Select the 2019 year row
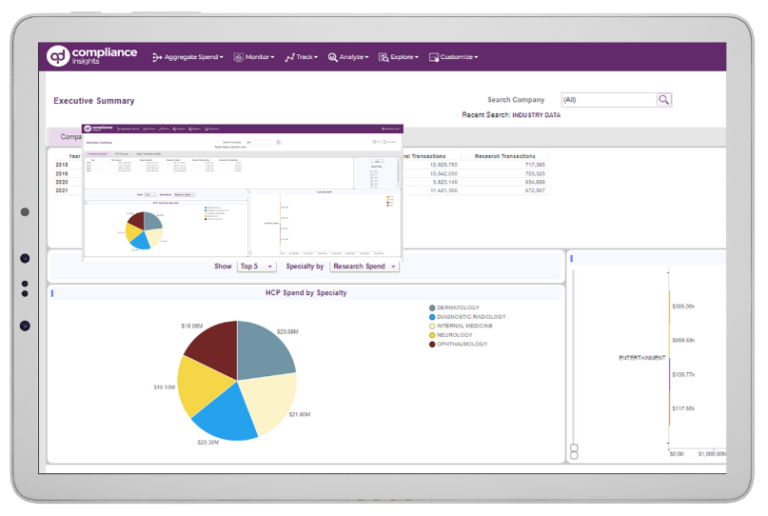The image size is (768, 516). pyautogui.click(x=62, y=174)
